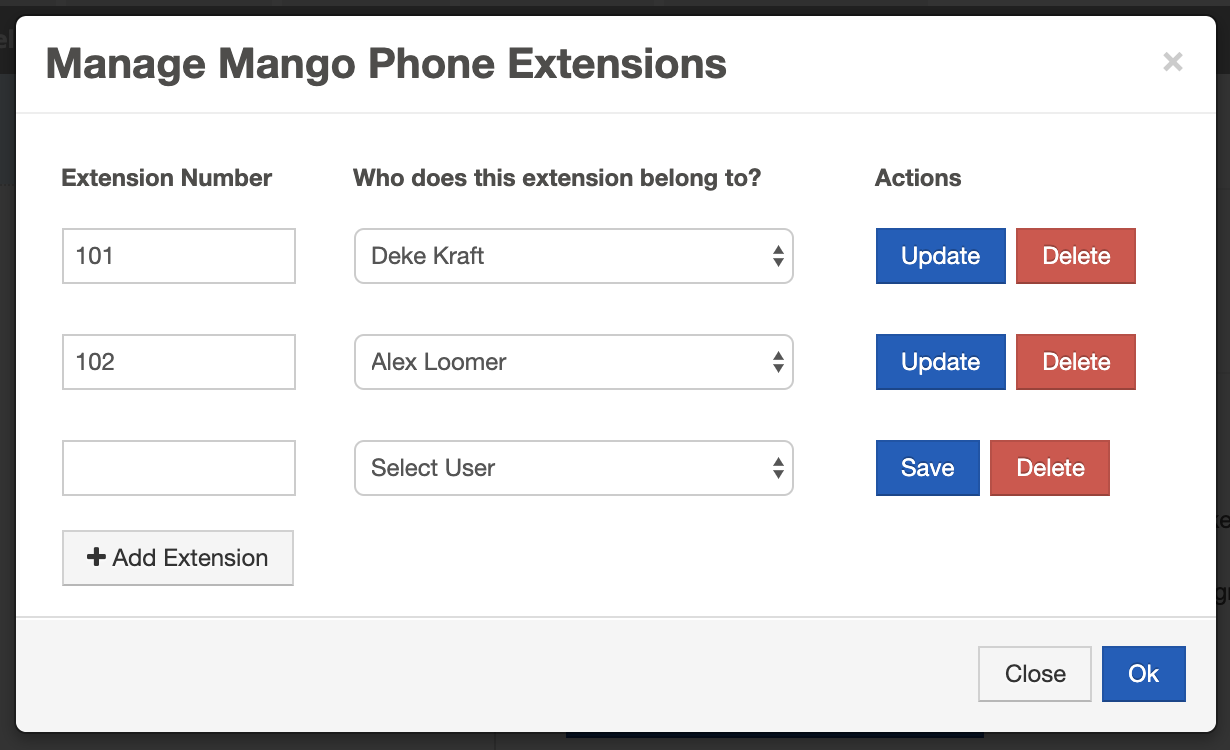Screen dimensions: 1230x750
Task: Click inside the extension 101 input field
Action: (x=178, y=256)
